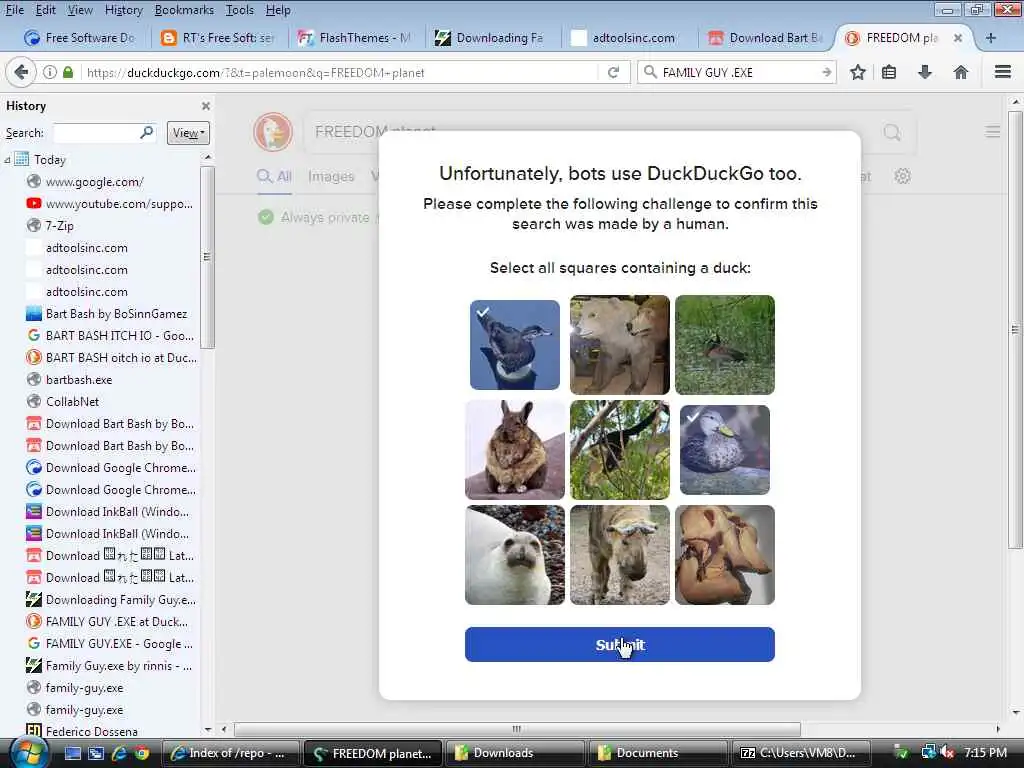1024x768 pixels.
Task: Reload the page with the refresh icon
Action: click(x=613, y=72)
